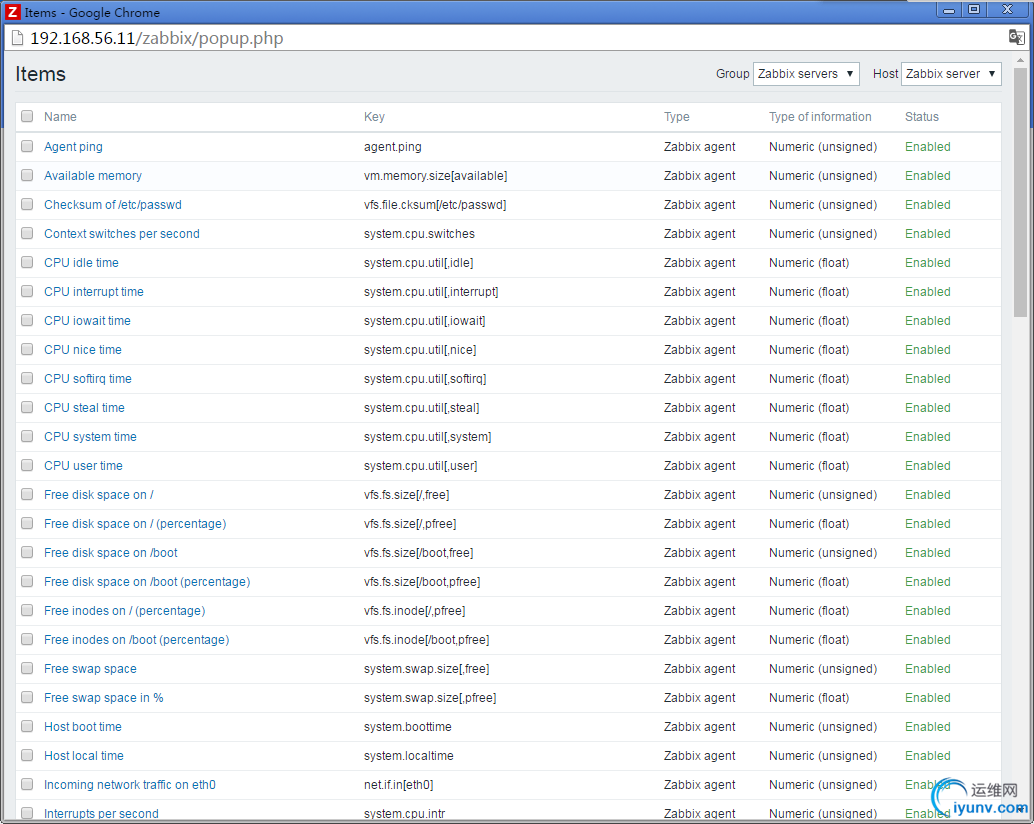Image resolution: width=1034 pixels, height=824 pixels.
Task: Click the Type of information column header
Action: point(820,117)
